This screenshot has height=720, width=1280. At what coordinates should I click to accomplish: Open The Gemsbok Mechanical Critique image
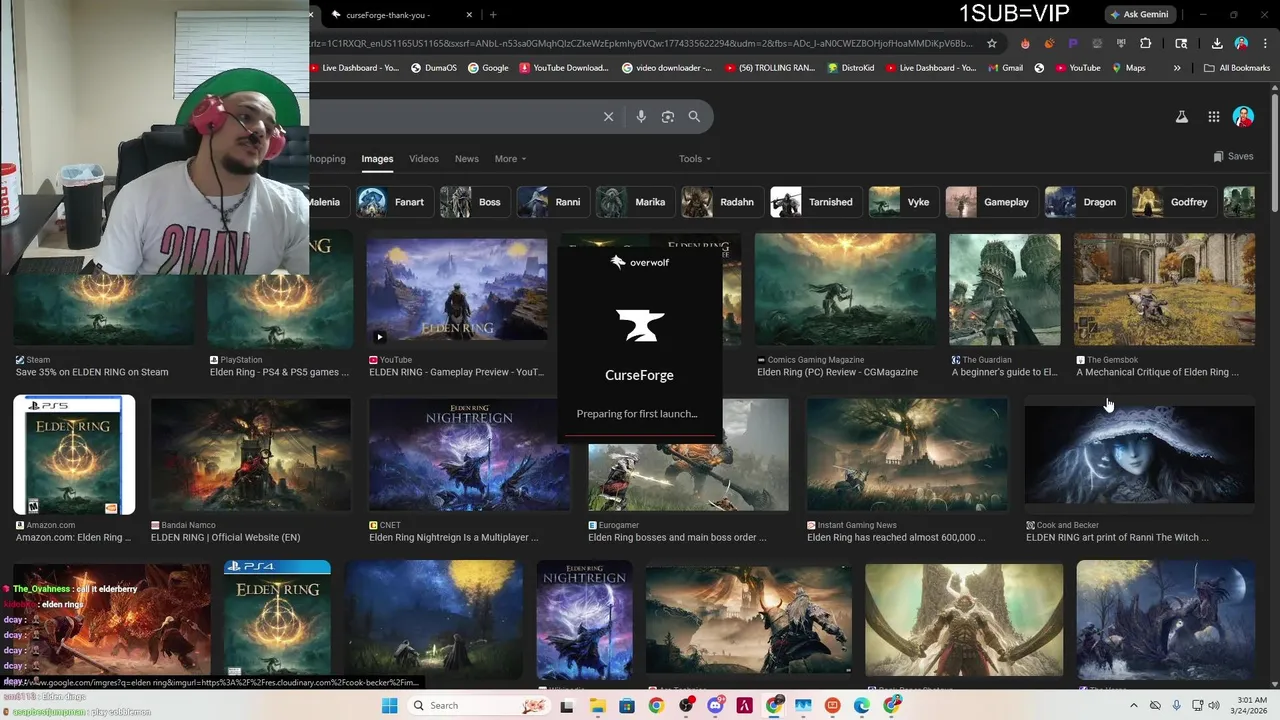(1164, 289)
